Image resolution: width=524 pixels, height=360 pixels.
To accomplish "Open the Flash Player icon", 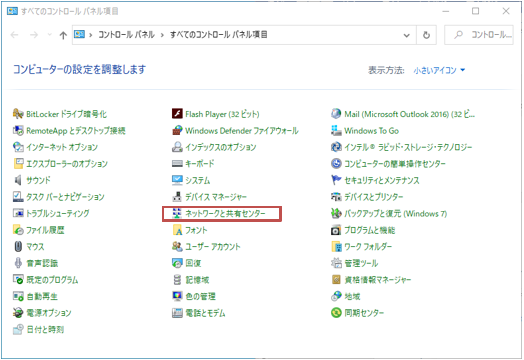I will pos(177,114).
